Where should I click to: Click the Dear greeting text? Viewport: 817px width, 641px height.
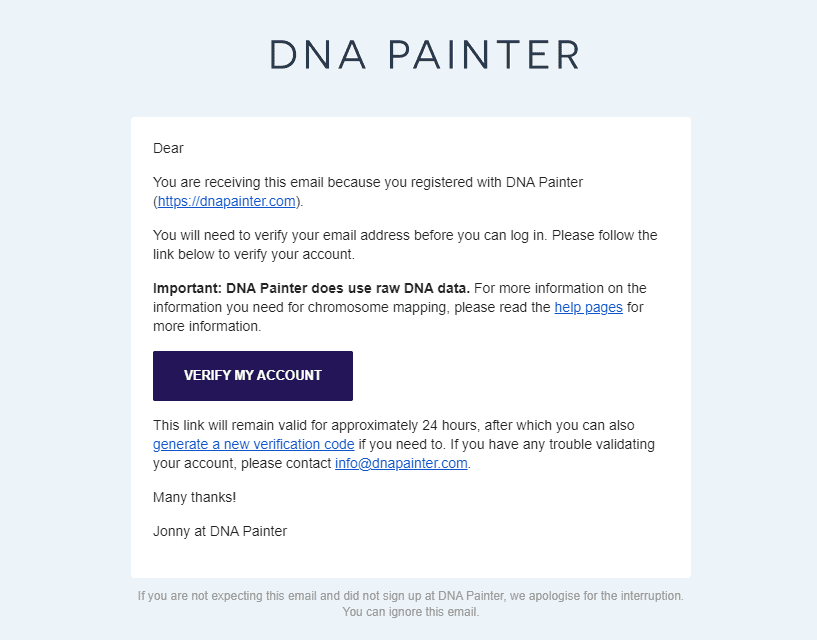coord(168,149)
